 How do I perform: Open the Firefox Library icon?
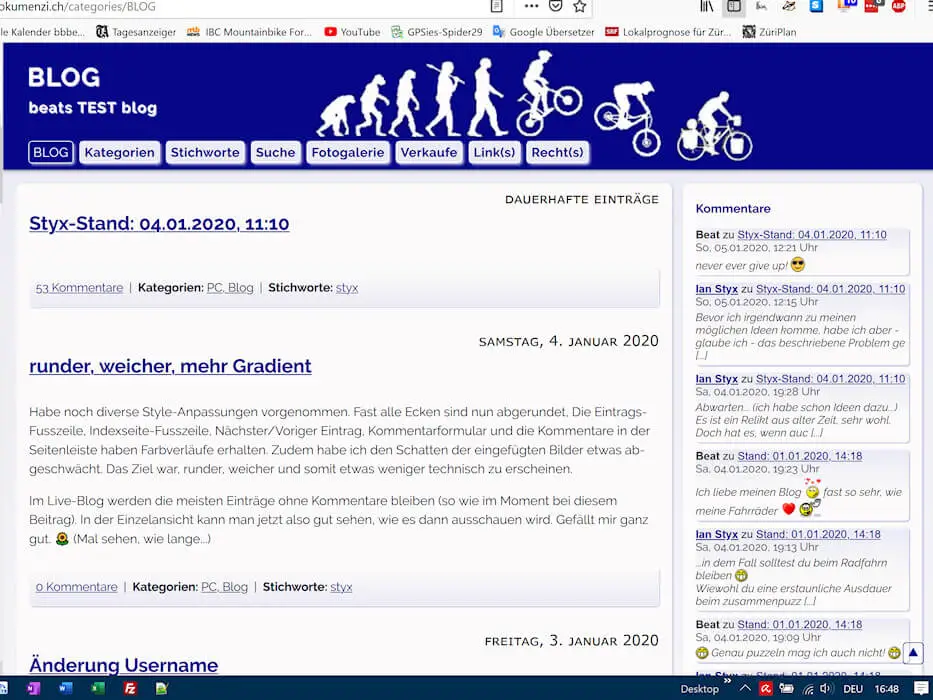[x=707, y=6]
